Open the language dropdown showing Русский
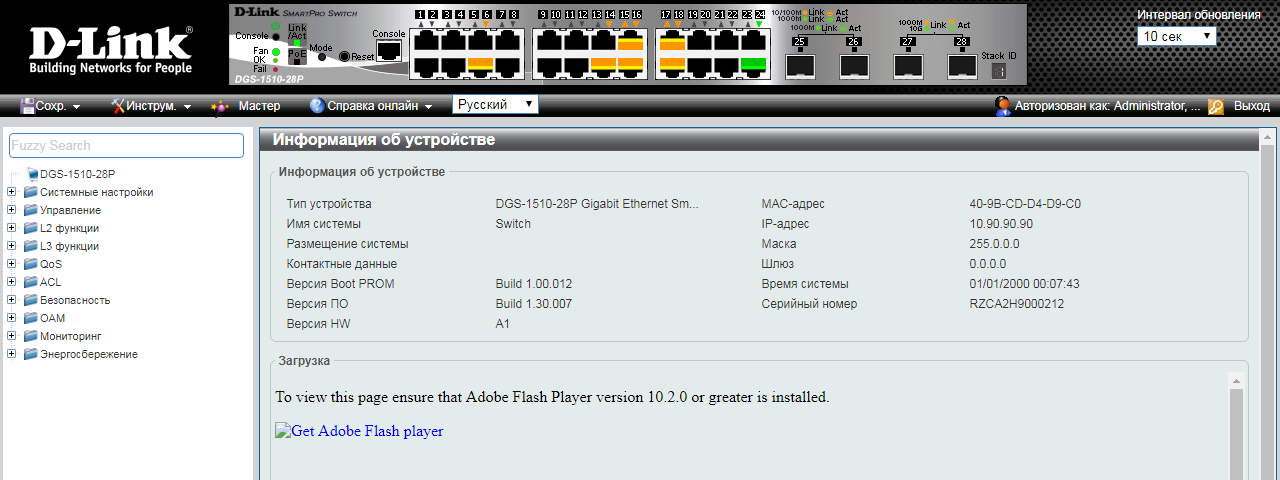Viewport: 1280px width, 480px height. pos(496,104)
